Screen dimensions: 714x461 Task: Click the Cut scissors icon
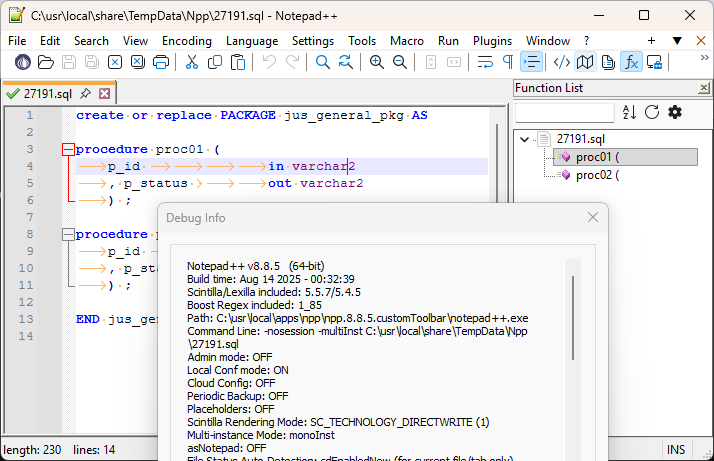191,62
